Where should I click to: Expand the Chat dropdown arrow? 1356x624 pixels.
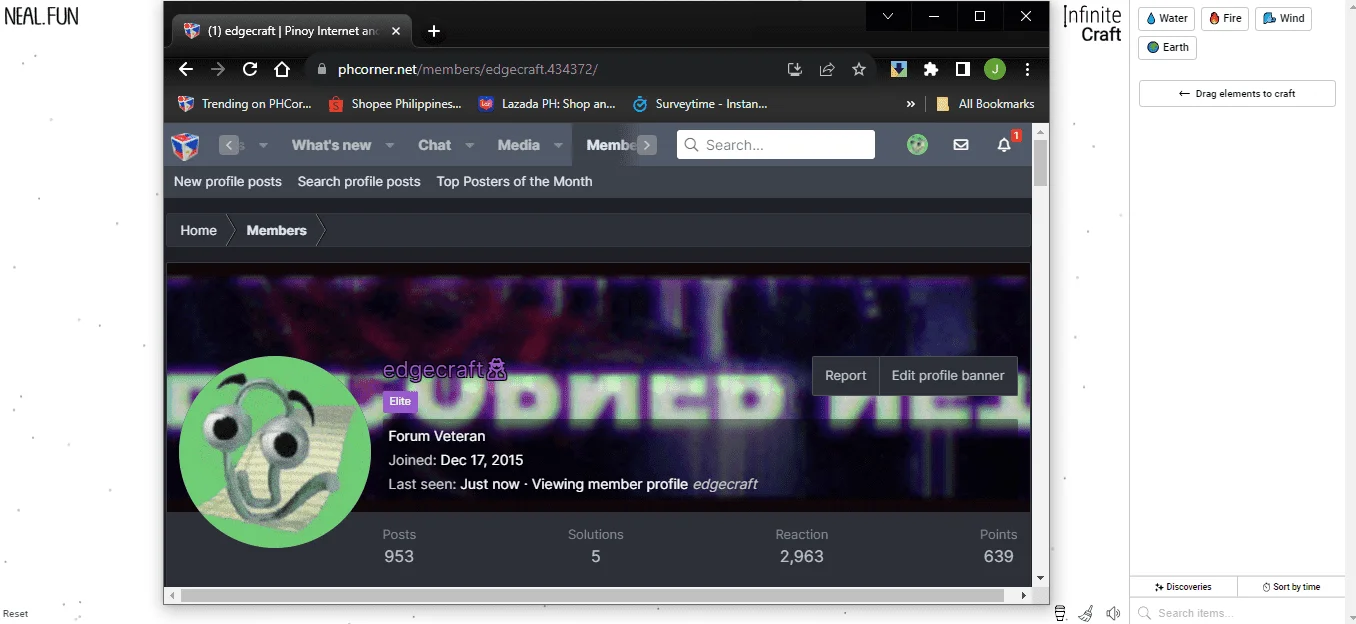tap(469, 145)
